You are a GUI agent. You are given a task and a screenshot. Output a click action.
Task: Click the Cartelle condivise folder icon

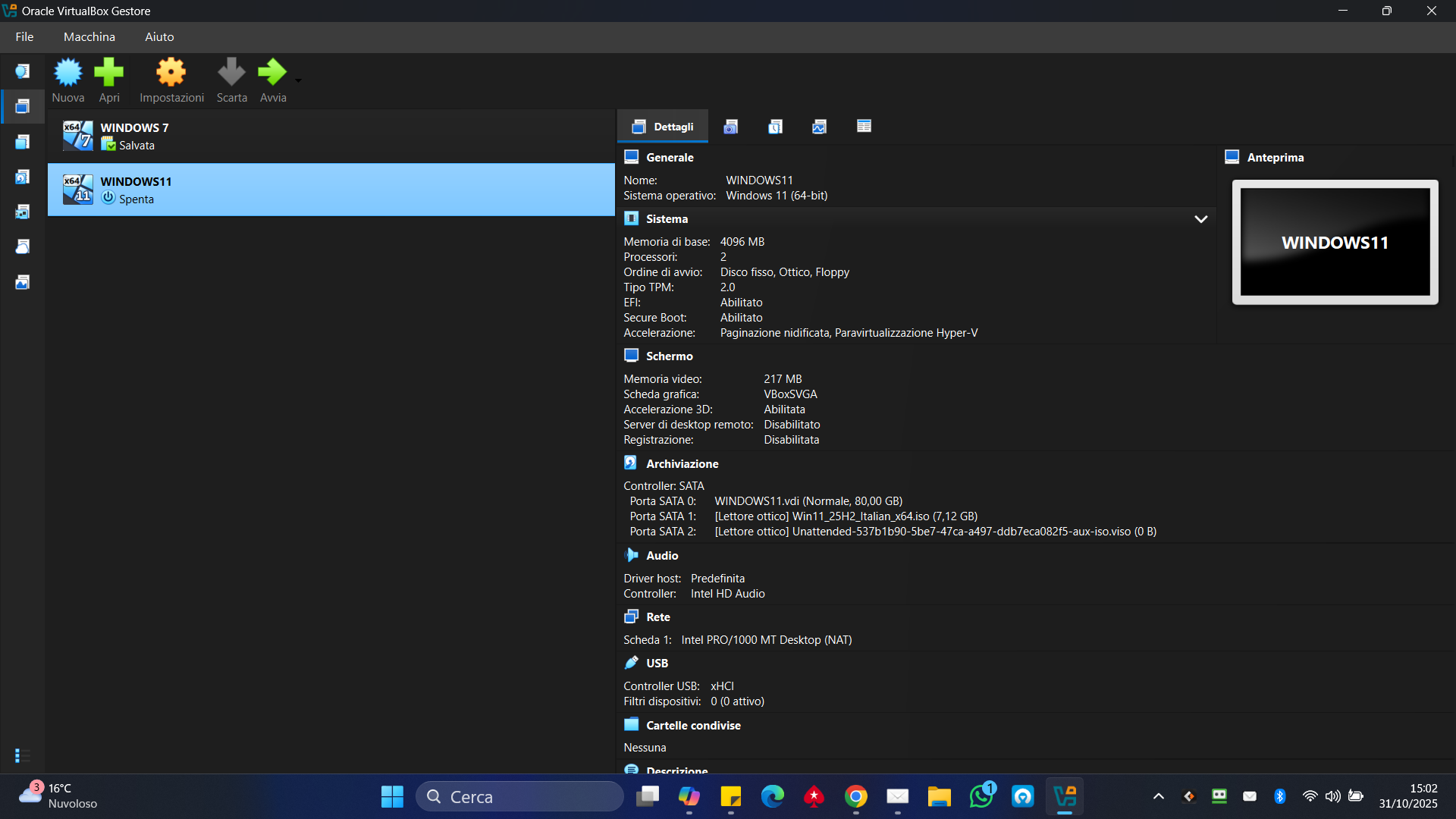point(631,725)
